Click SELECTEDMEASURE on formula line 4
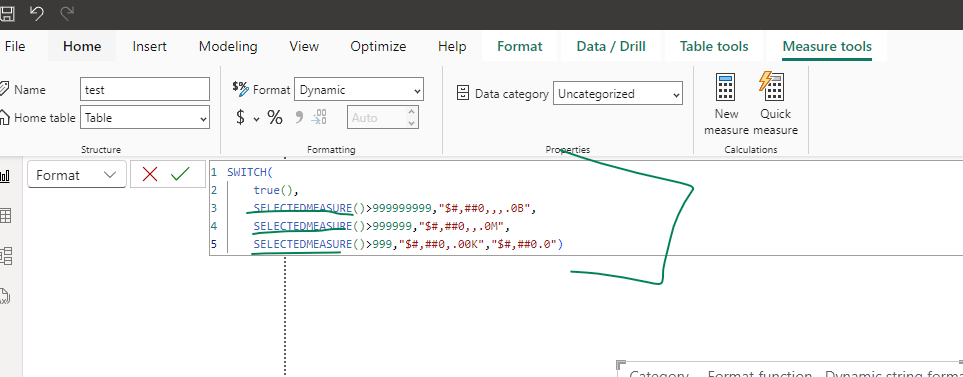This screenshot has height=377, width=963. point(303,227)
